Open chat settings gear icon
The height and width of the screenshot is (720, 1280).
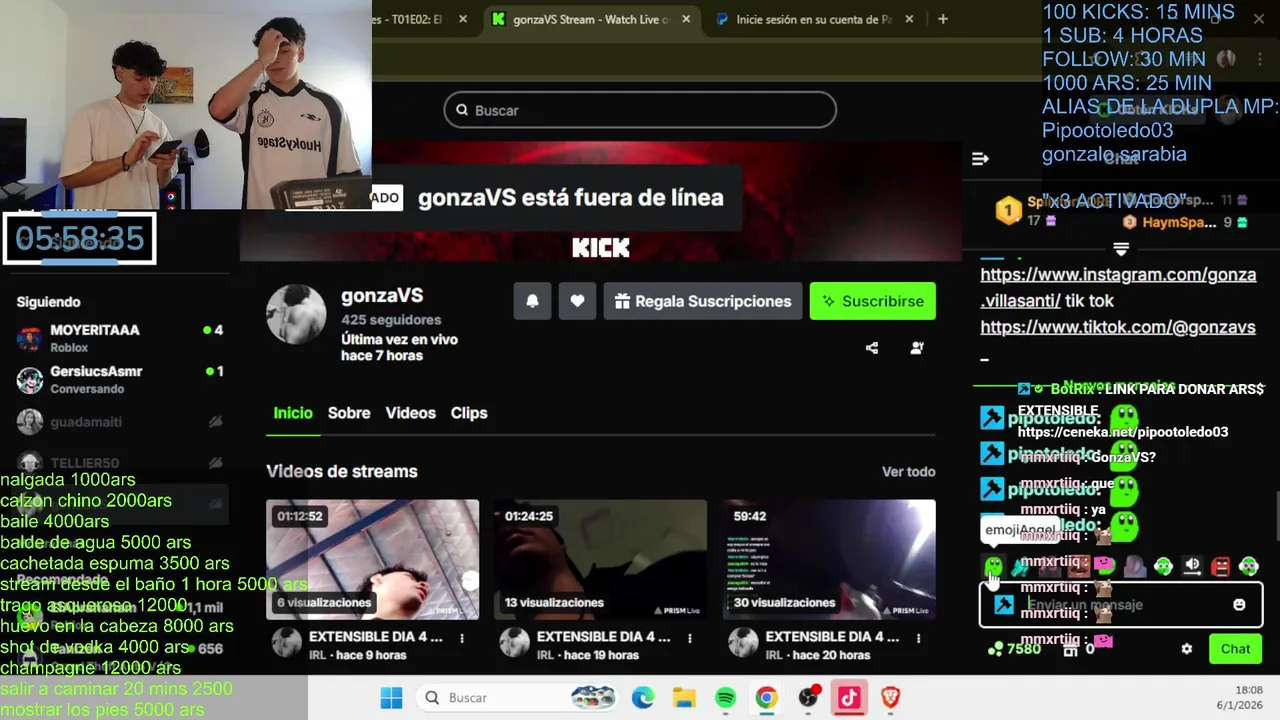tap(1187, 649)
